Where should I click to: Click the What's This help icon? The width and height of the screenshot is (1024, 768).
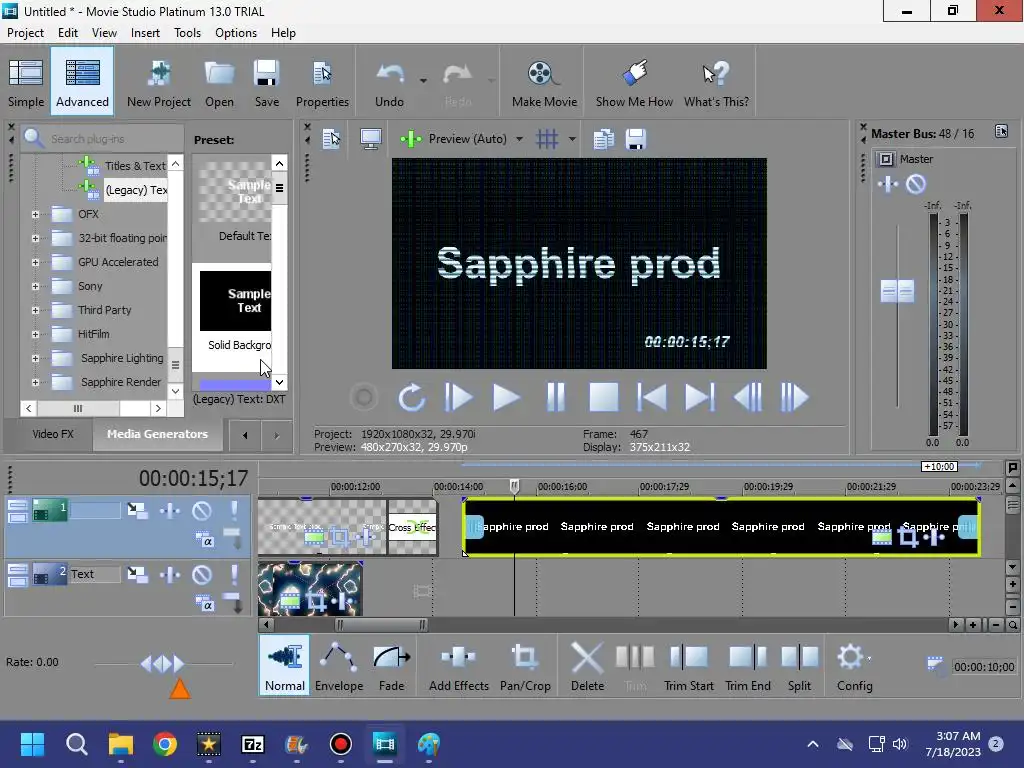(716, 82)
